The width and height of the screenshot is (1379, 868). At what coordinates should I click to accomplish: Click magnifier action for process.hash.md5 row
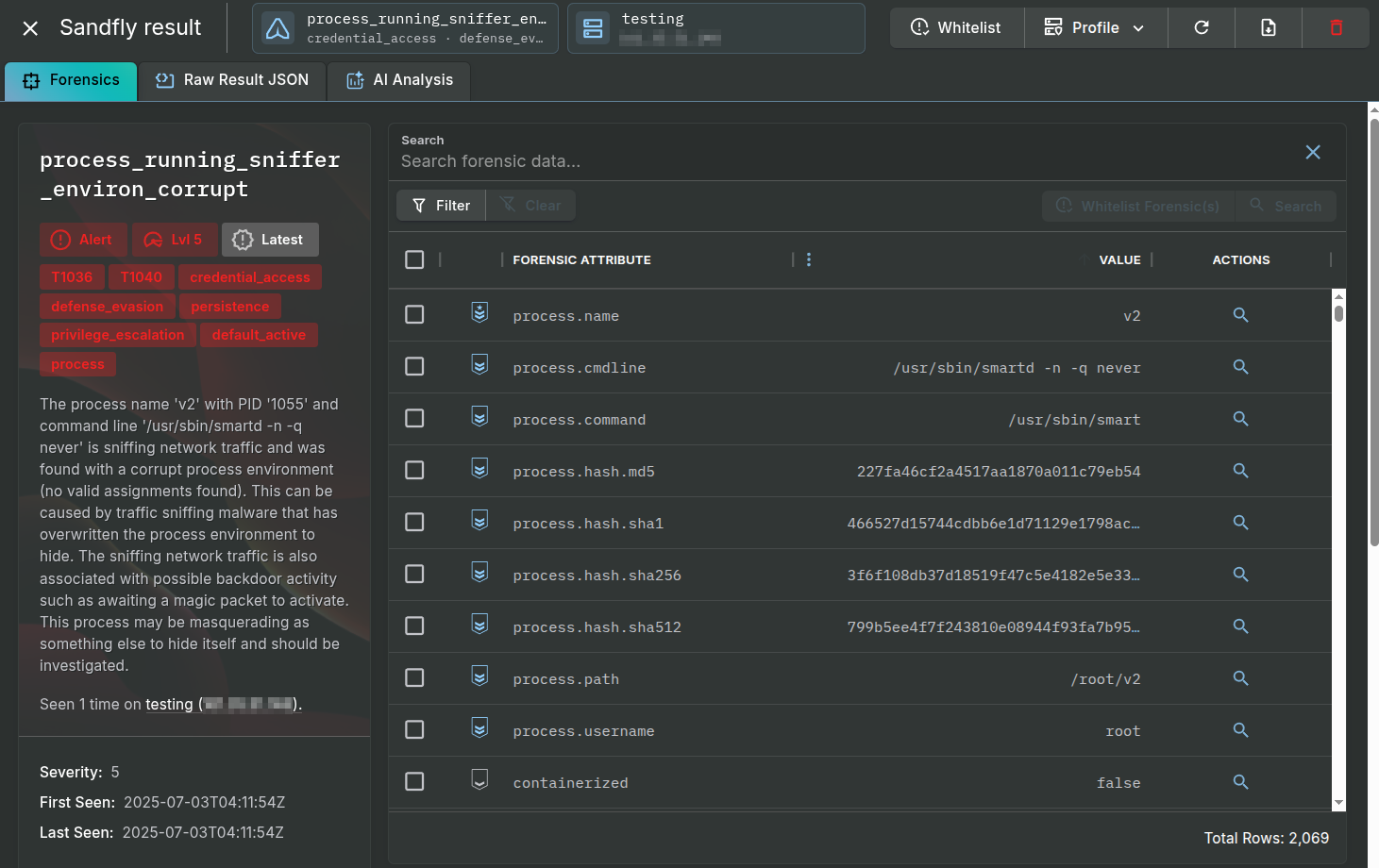click(x=1240, y=471)
